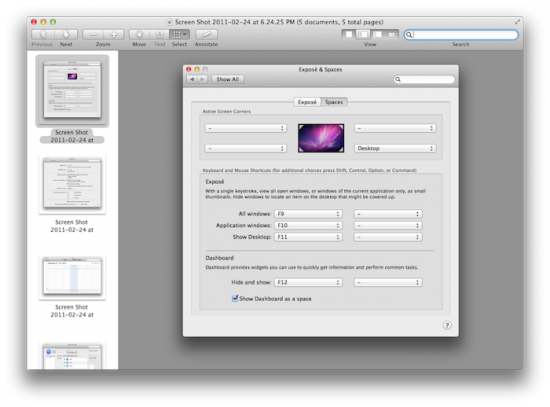
Task: Open the Application windows F10 dropdown
Action: tap(308, 226)
